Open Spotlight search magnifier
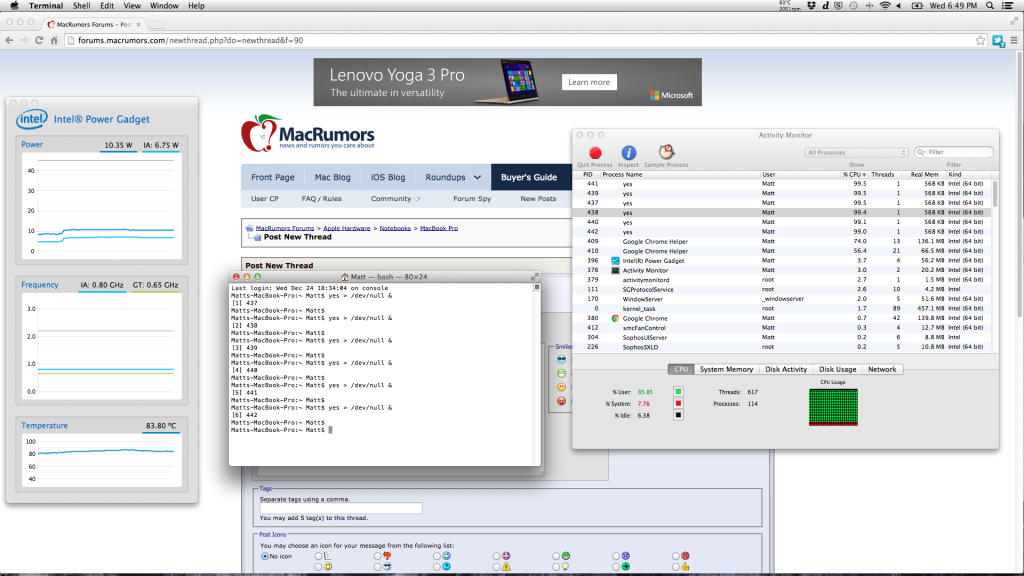 [990, 6]
